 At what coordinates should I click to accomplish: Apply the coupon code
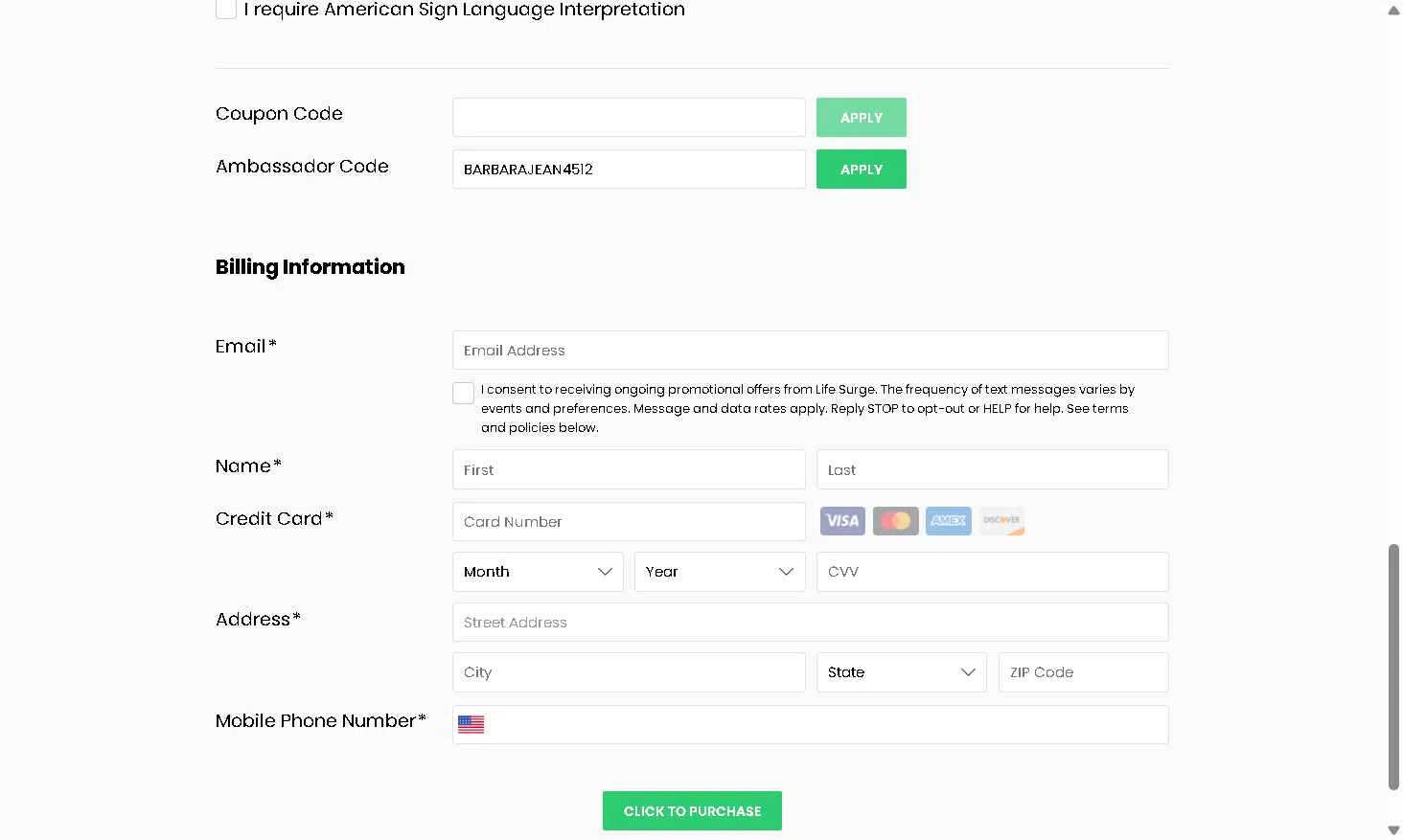click(861, 118)
